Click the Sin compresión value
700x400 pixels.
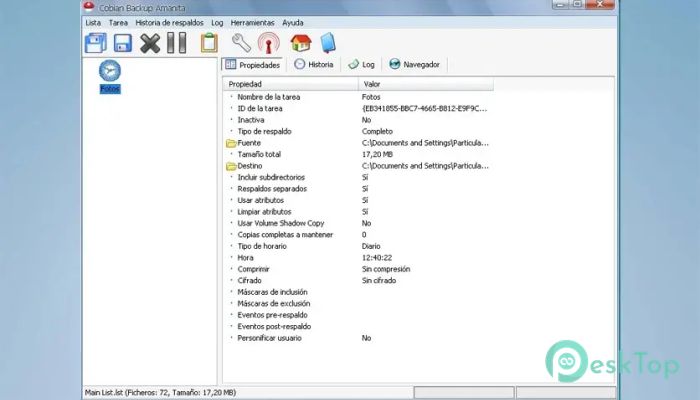(x=386, y=269)
